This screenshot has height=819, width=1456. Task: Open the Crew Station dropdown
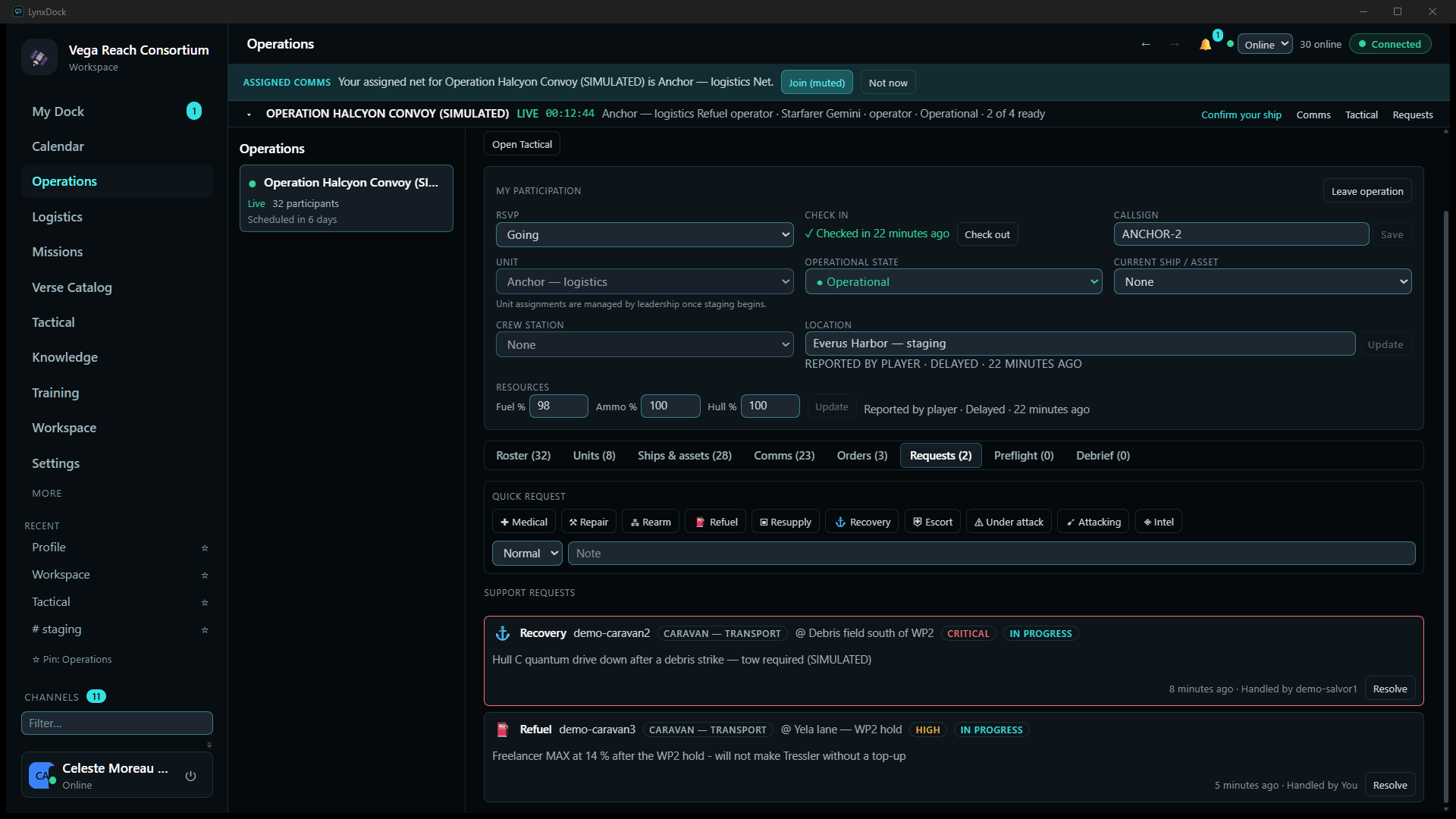tap(645, 345)
